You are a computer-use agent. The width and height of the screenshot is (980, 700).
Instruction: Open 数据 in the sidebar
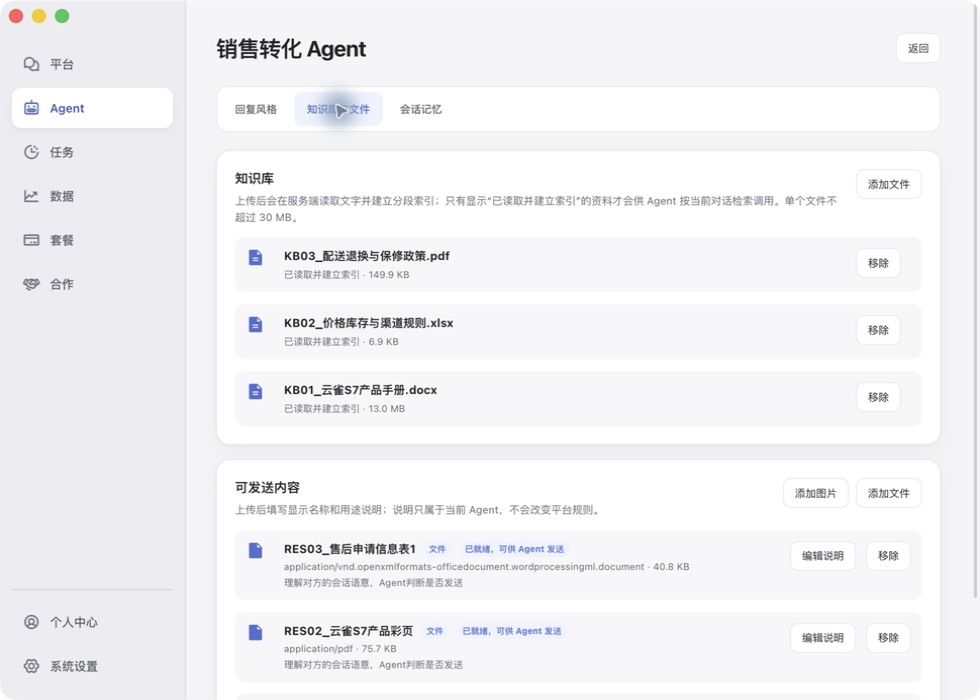(92, 196)
